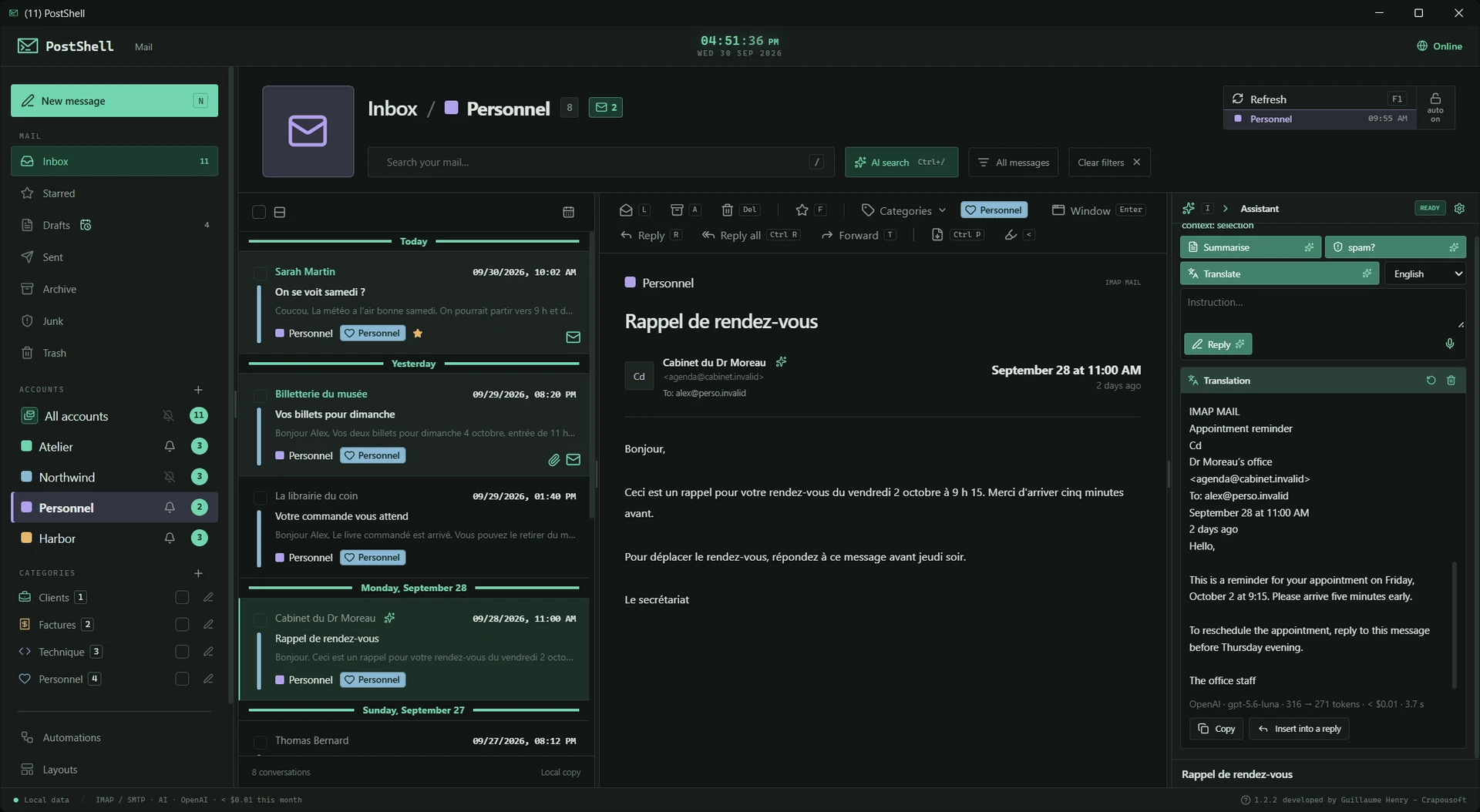Expand Assistant panel chevron
The width and height of the screenshot is (1480, 812).
click(1226, 209)
